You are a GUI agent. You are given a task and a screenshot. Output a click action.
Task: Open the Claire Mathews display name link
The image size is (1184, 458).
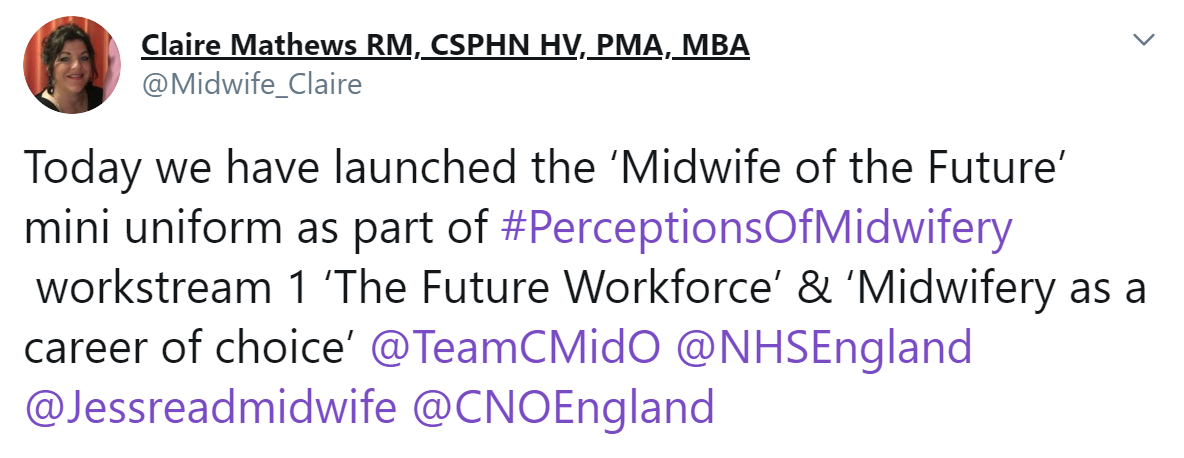(x=446, y=46)
